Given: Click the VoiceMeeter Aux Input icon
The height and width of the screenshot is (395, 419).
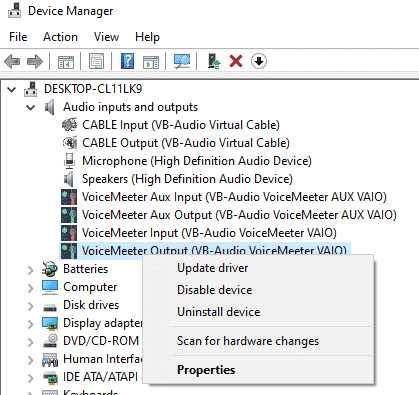Looking at the screenshot, I should [x=69, y=197].
